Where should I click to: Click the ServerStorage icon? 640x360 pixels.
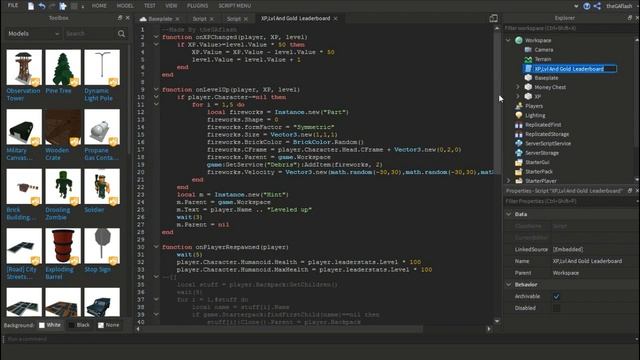pos(519,153)
